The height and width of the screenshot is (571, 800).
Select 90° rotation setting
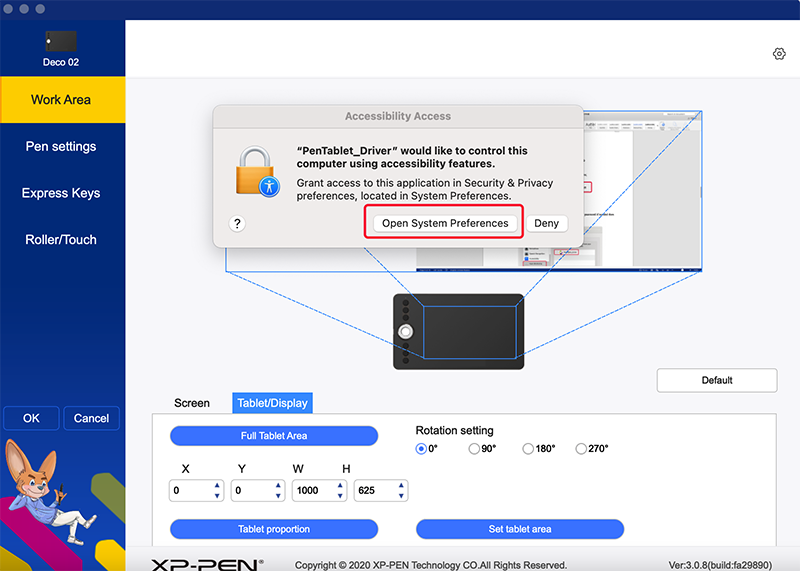point(474,449)
